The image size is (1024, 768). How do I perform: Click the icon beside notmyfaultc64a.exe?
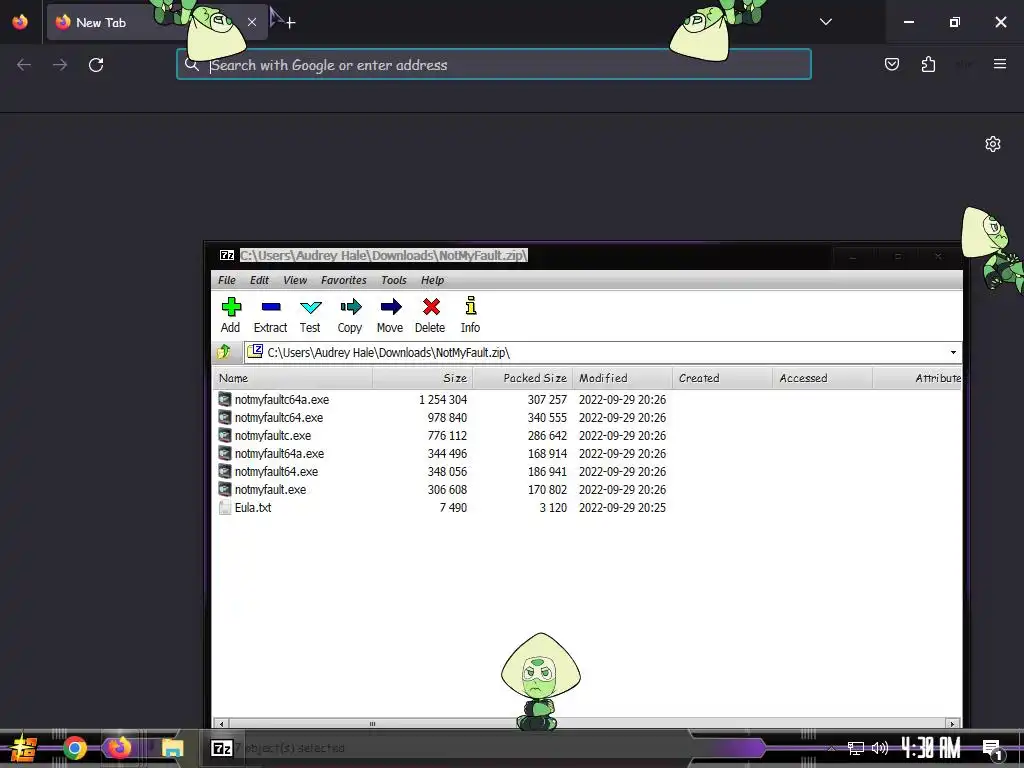click(225, 400)
